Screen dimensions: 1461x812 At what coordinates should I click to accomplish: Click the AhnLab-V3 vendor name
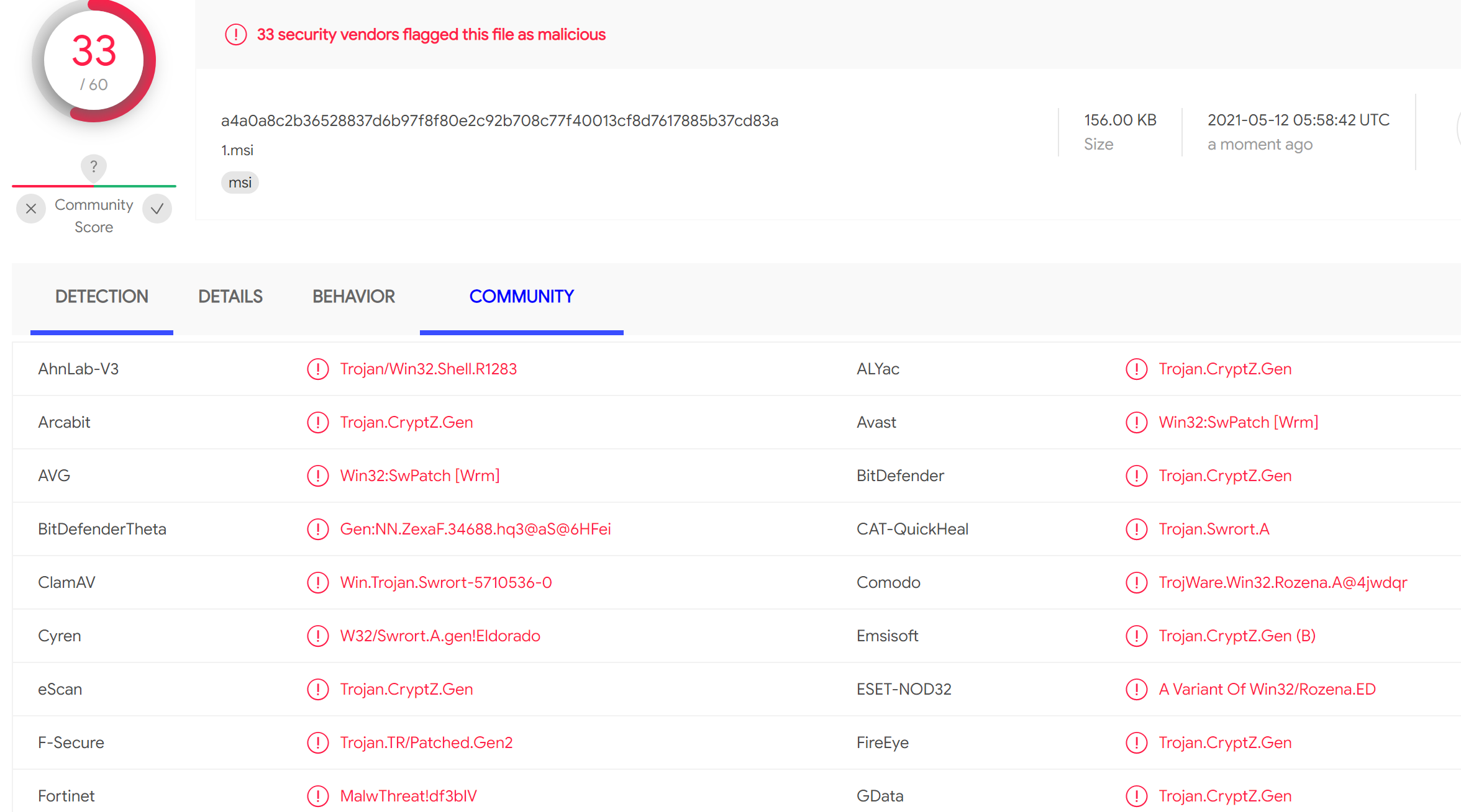(x=78, y=369)
